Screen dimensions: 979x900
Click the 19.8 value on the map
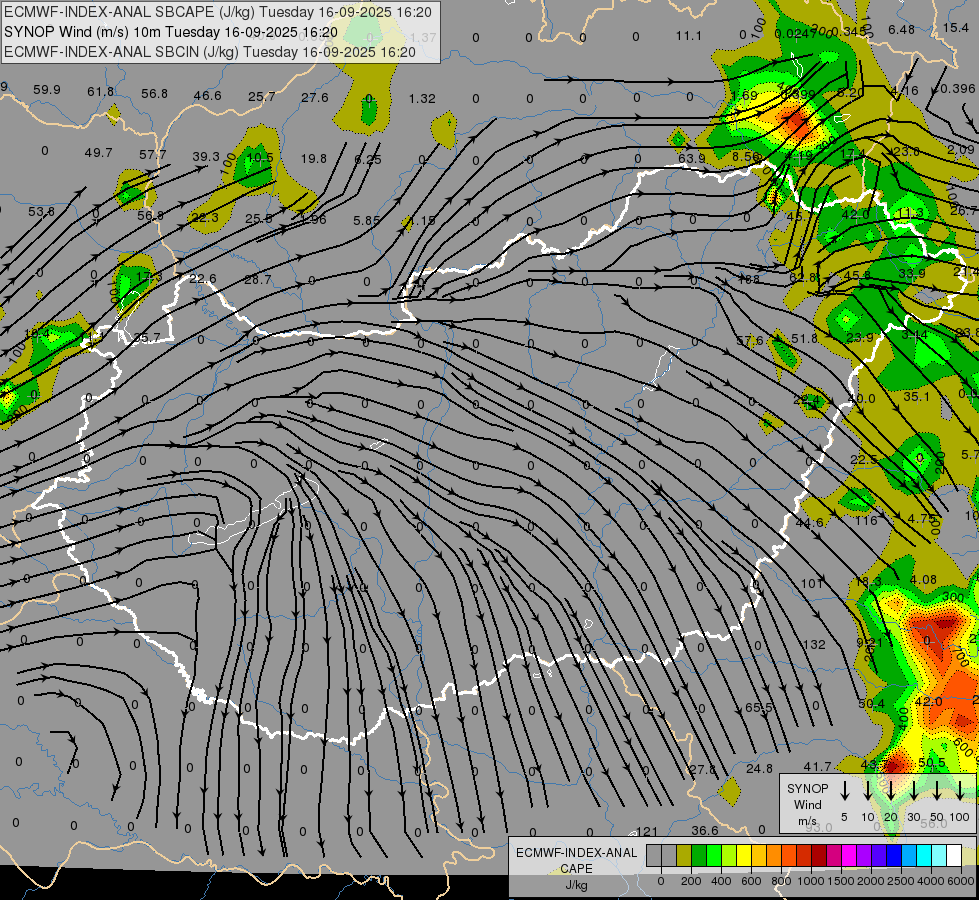point(313,159)
